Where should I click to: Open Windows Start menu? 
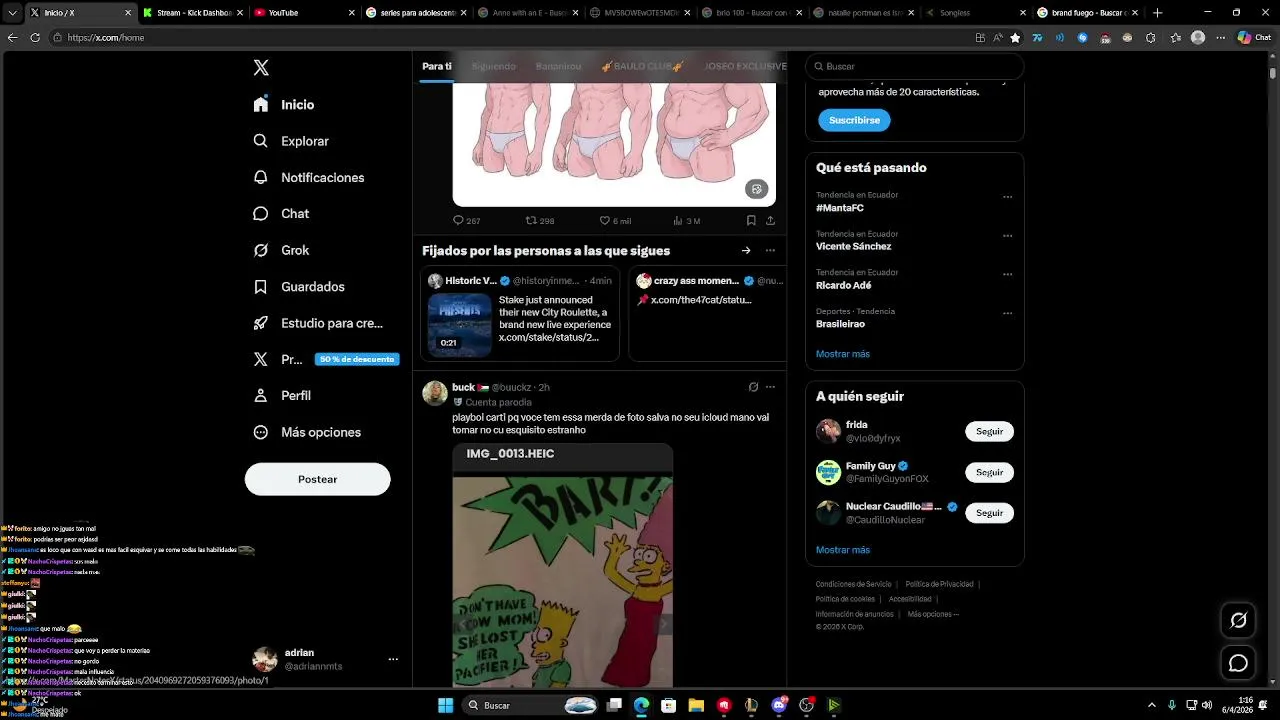click(446, 705)
